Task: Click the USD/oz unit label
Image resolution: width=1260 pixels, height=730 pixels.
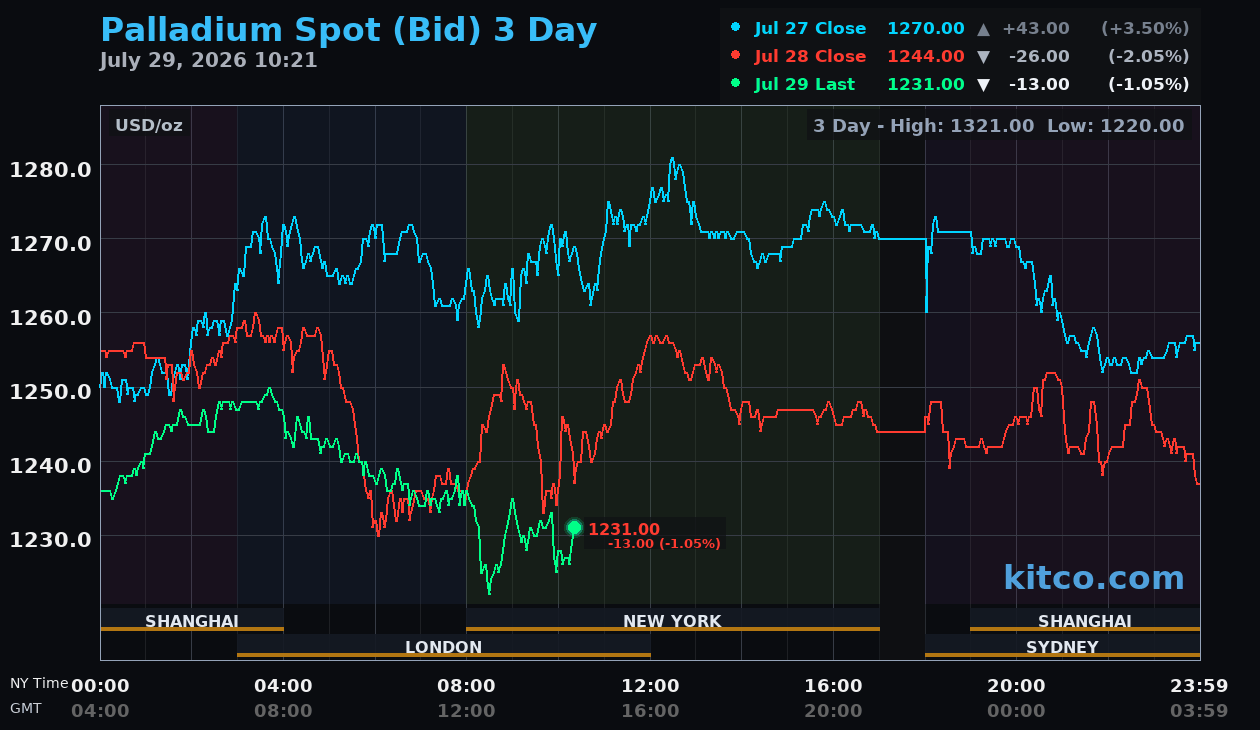Action: [149, 126]
